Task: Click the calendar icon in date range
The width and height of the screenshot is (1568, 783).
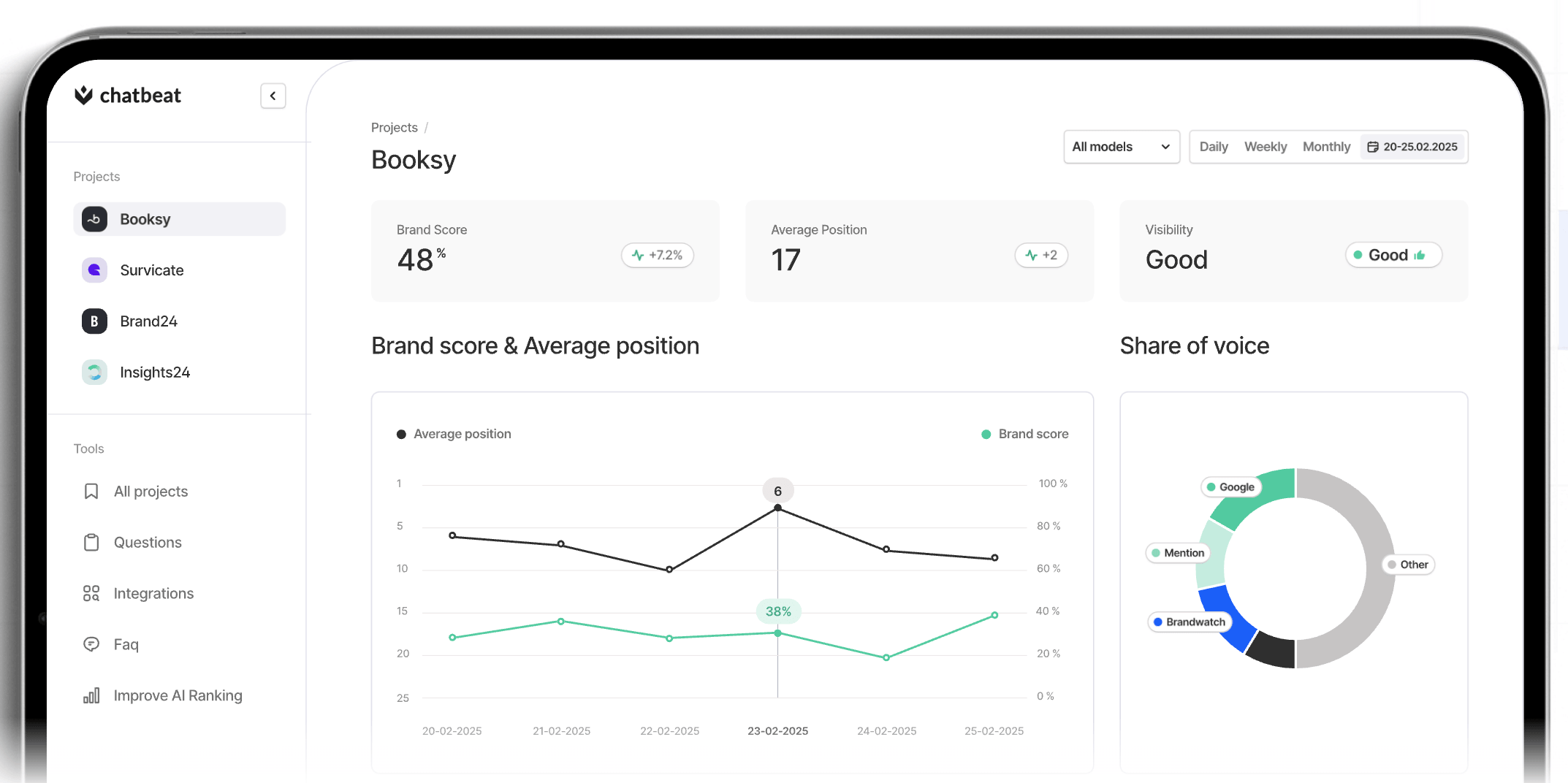Action: (1373, 147)
